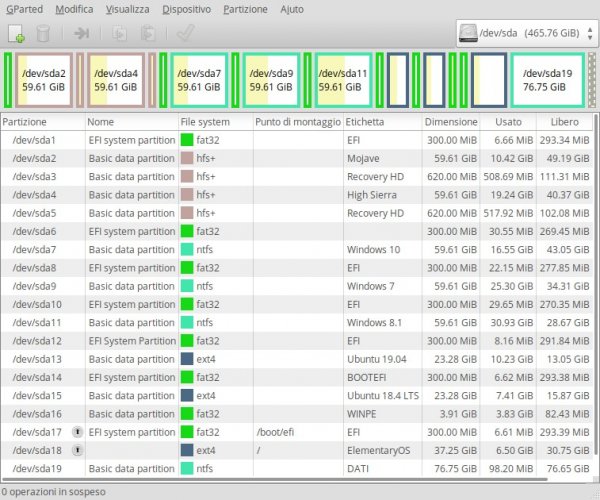Select the /dev/sda5 partition row

(x=297, y=213)
